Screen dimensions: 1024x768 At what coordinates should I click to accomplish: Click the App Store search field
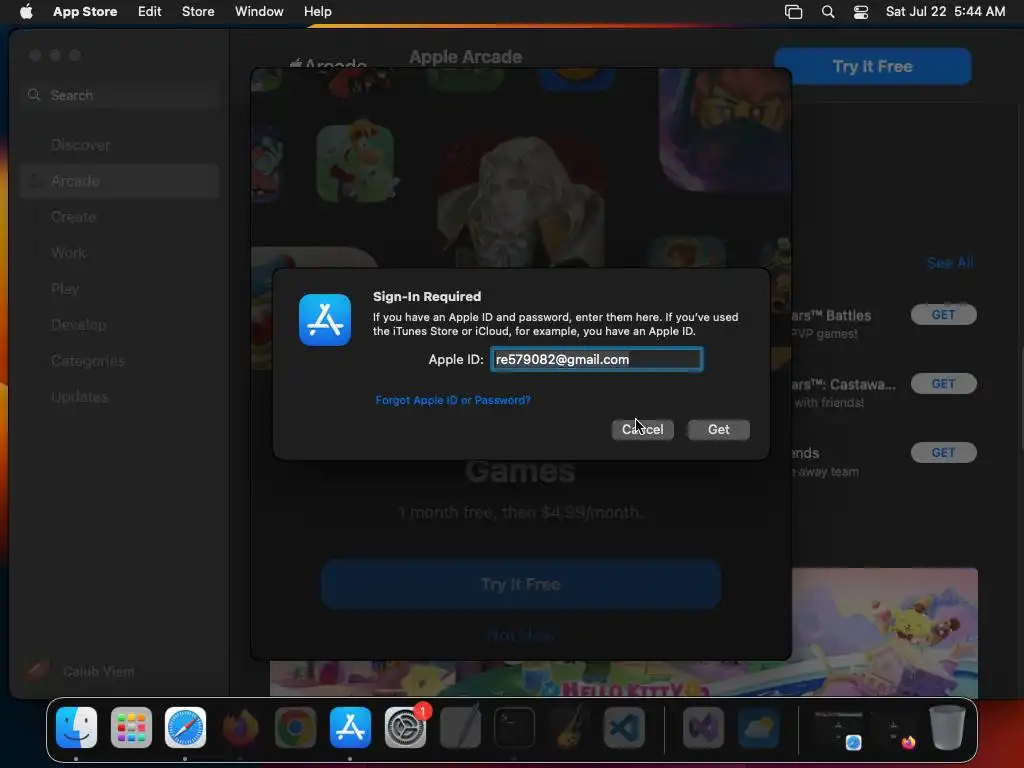pyautogui.click(x=121, y=95)
